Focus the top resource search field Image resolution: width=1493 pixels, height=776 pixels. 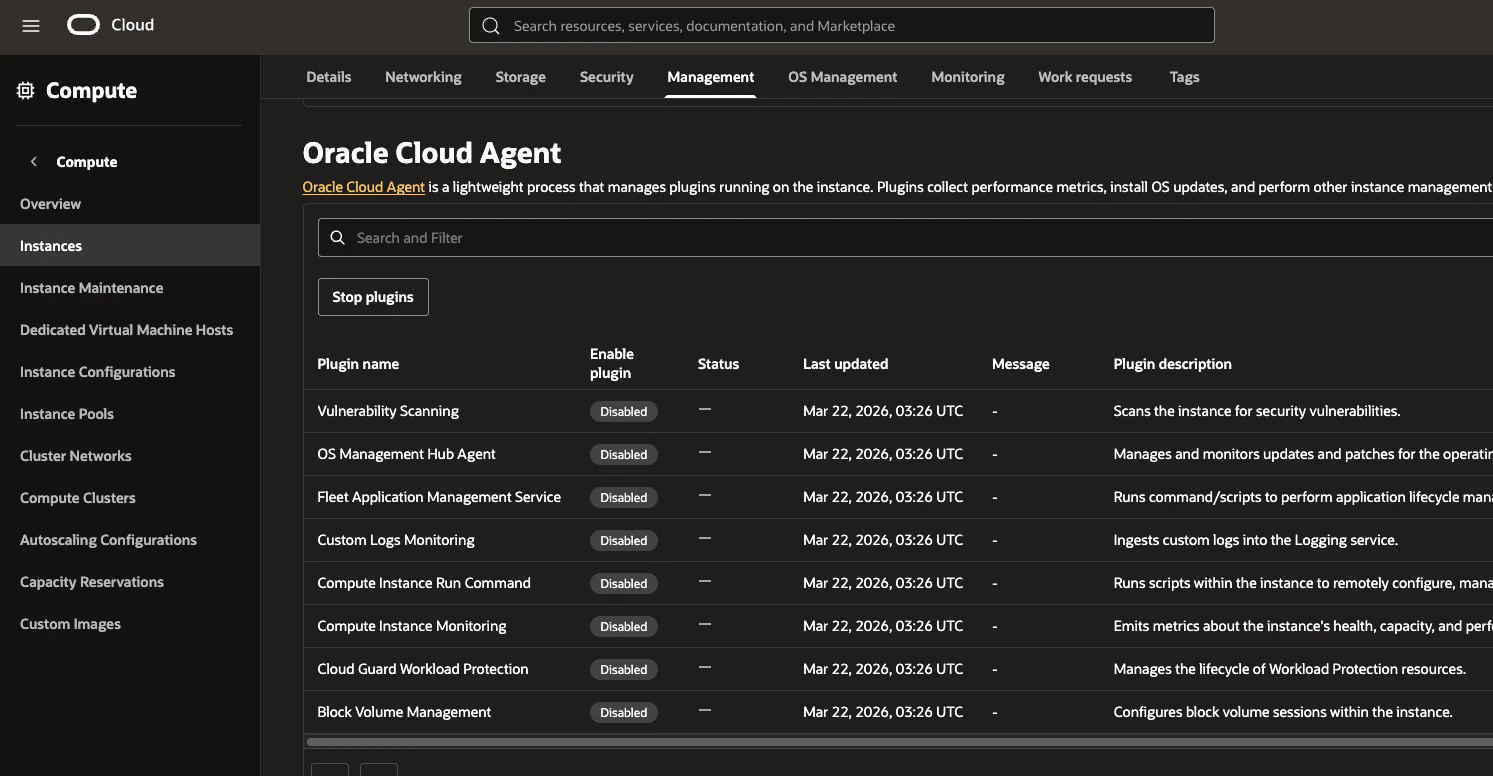coord(842,26)
